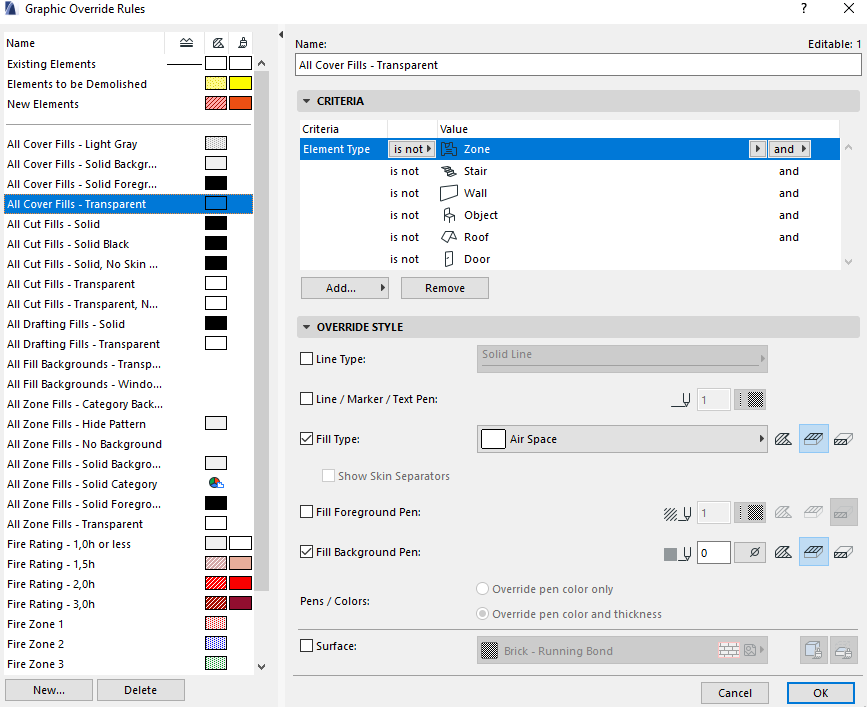Click the Stair element type icon
Screen dimensions: 867x707
tap(449, 171)
